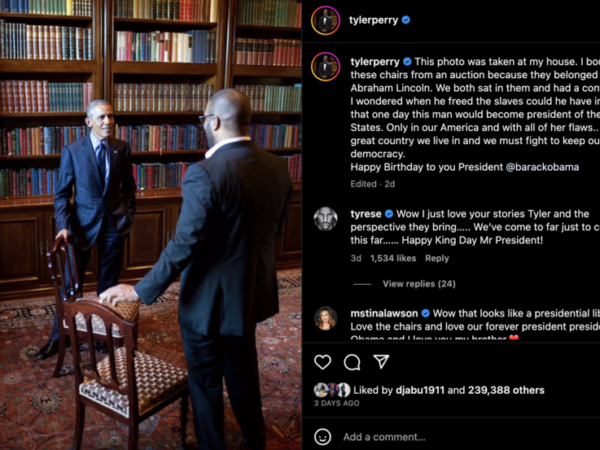The width and height of the screenshot is (600, 450).
Task: Open mstinalawson commenter avatar
Action: 326,318
